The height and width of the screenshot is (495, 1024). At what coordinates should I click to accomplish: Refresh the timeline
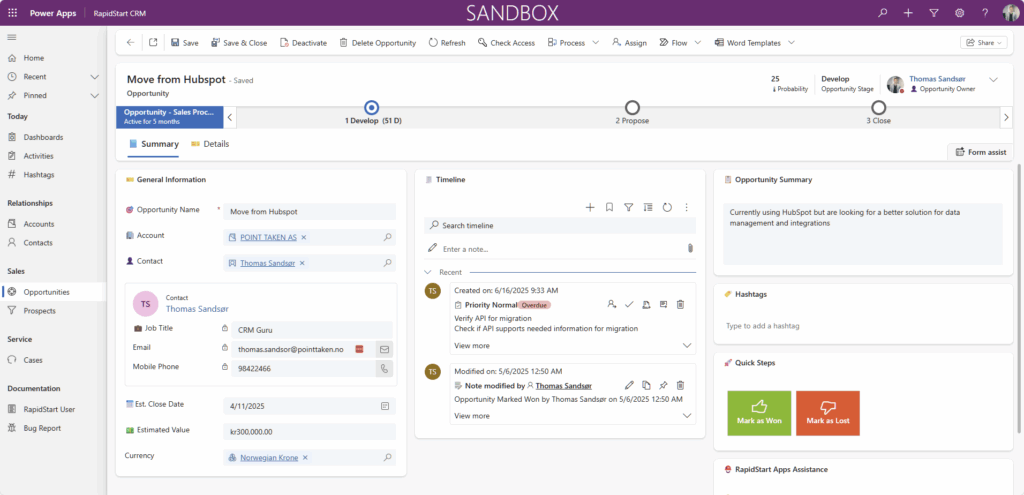(667, 207)
